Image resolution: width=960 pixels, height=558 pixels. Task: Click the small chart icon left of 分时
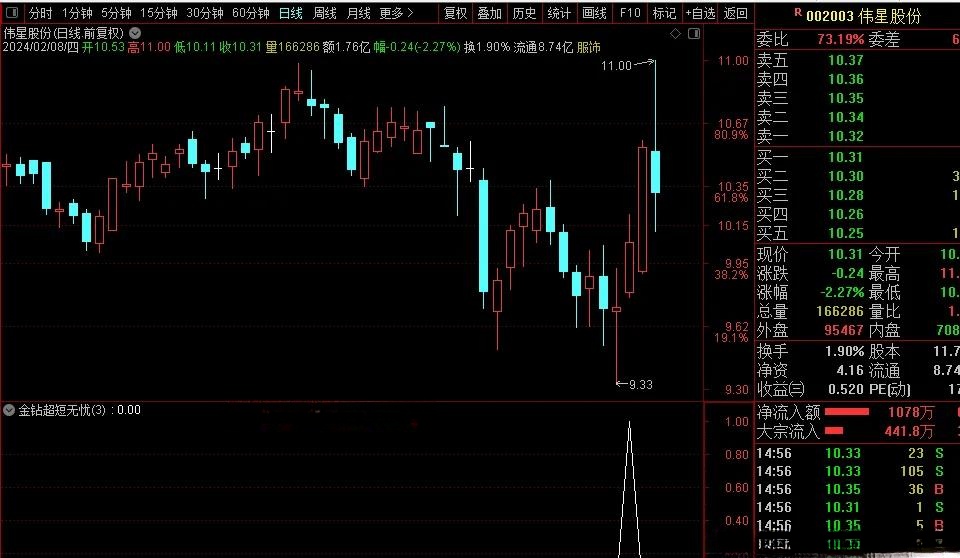click(11, 13)
